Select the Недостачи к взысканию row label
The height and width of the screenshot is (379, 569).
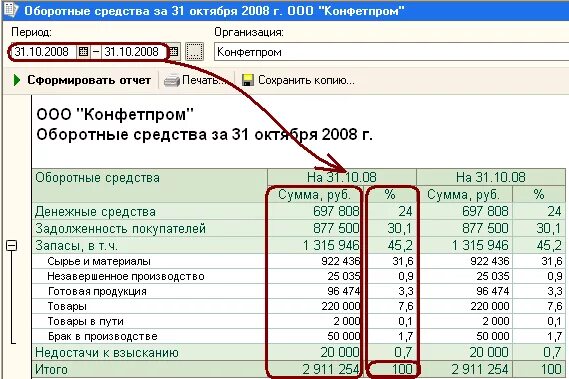tap(107, 352)
